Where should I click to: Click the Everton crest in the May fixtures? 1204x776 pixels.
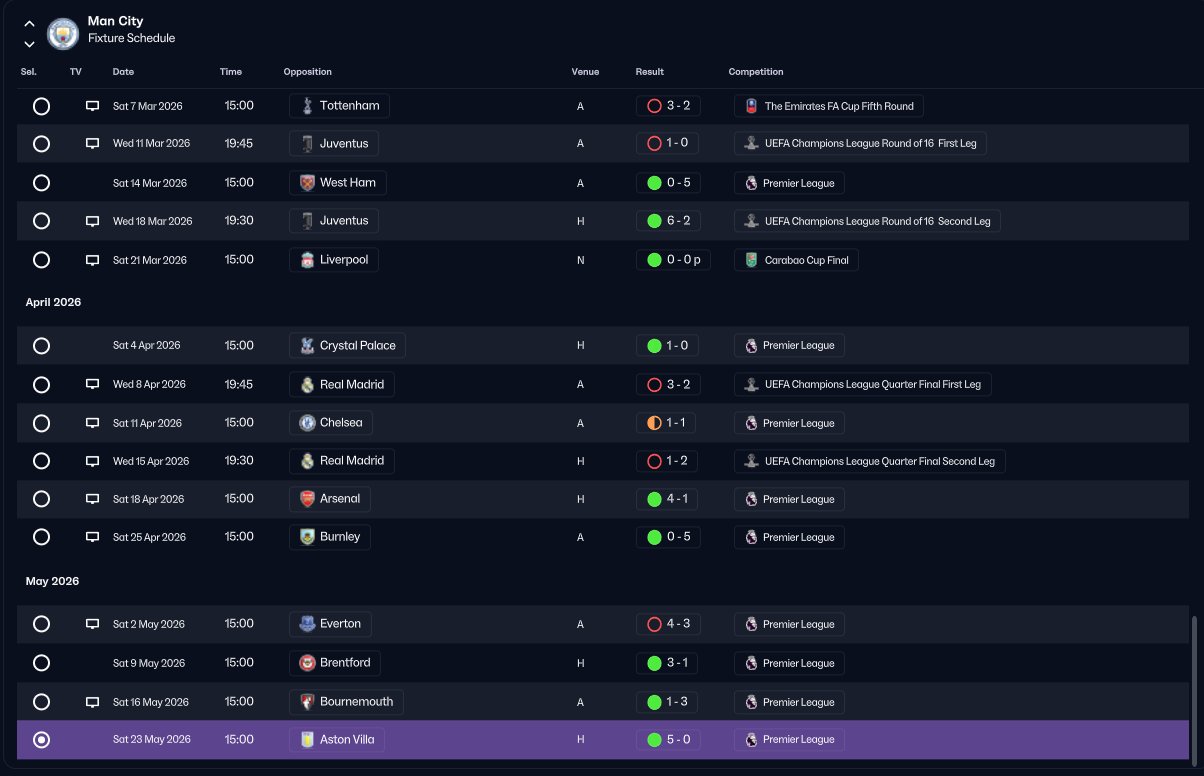click(x=307, y=624)
